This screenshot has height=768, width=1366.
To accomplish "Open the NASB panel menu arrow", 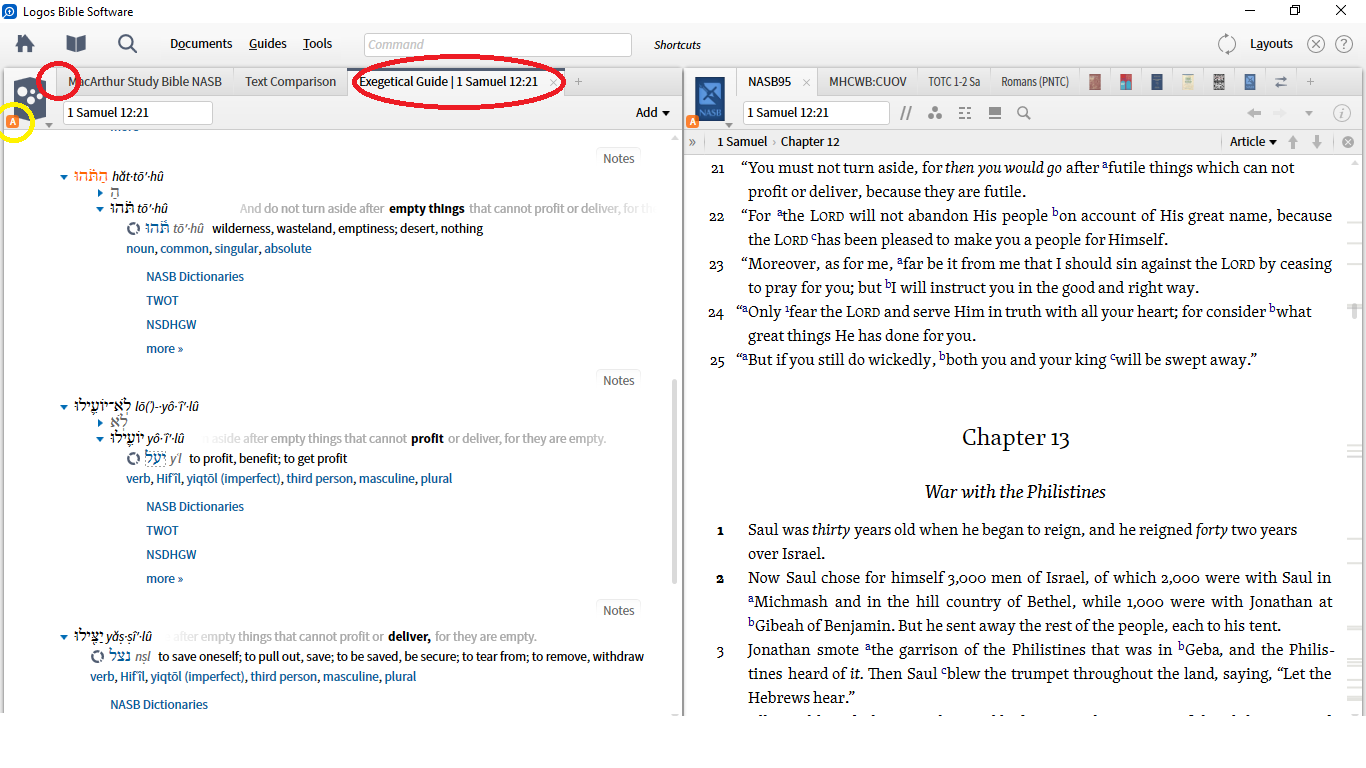I will pyautogui.click(x=731, y=126).
